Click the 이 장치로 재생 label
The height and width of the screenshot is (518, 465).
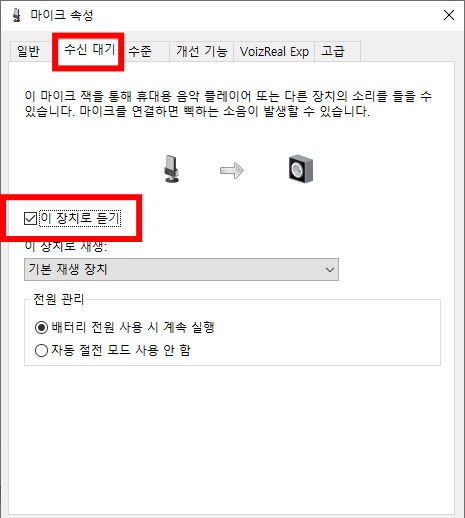(x=66, y=247)
